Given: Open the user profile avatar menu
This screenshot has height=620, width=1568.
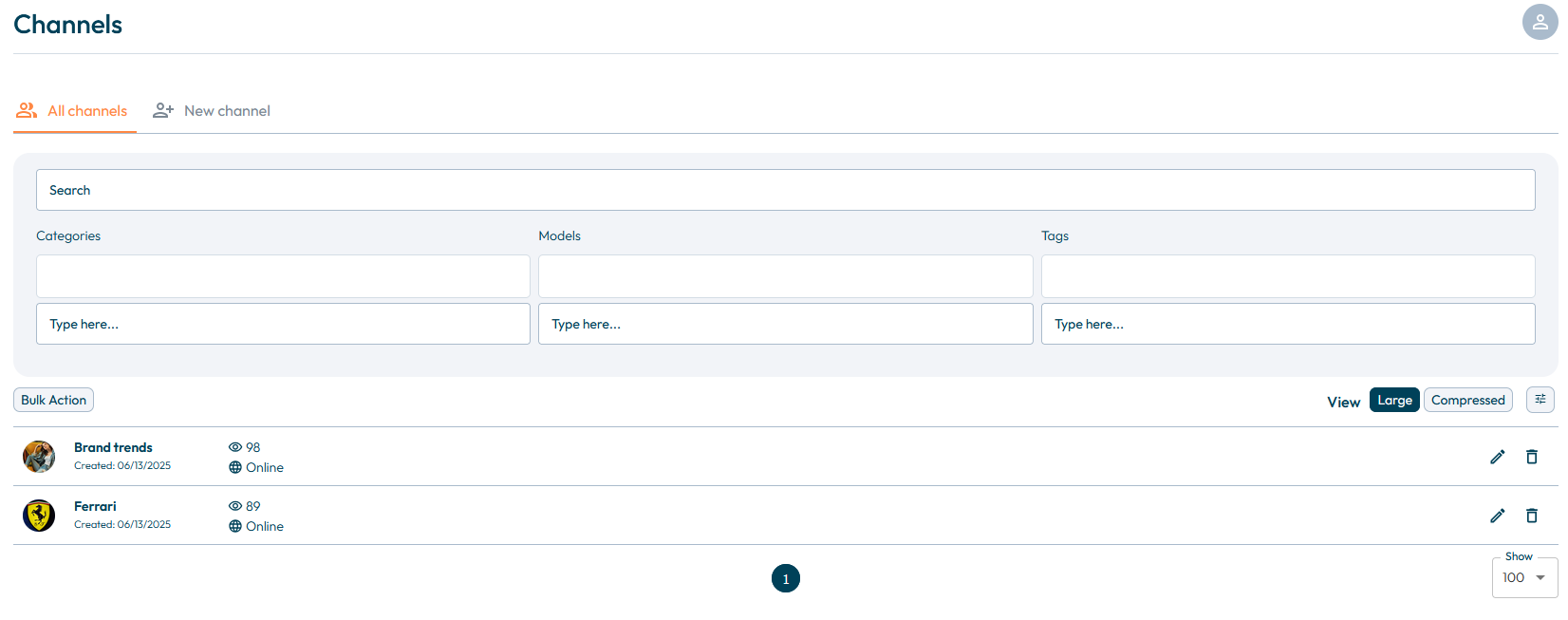Looking at the screenshot, I should [x=1540, y=22].
